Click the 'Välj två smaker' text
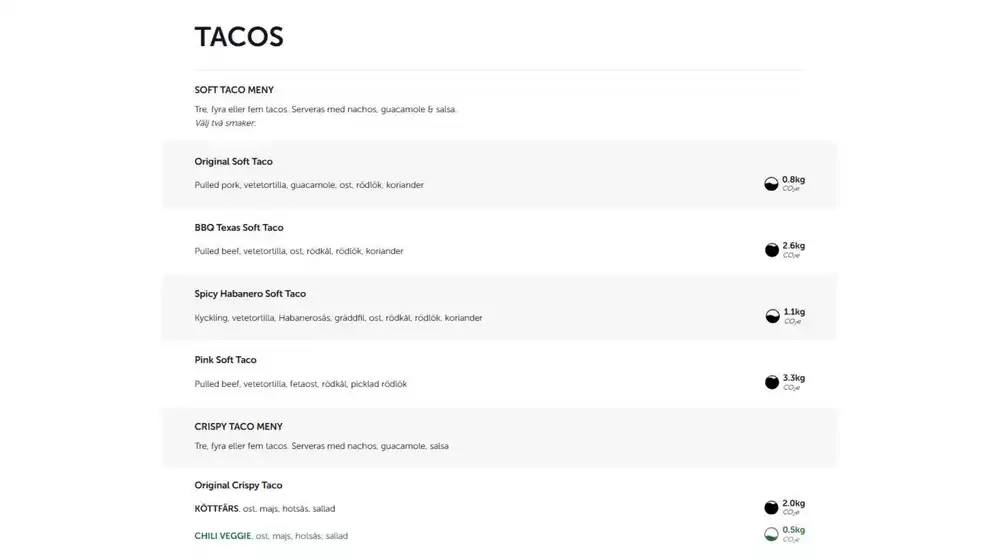 coord(225,123)
